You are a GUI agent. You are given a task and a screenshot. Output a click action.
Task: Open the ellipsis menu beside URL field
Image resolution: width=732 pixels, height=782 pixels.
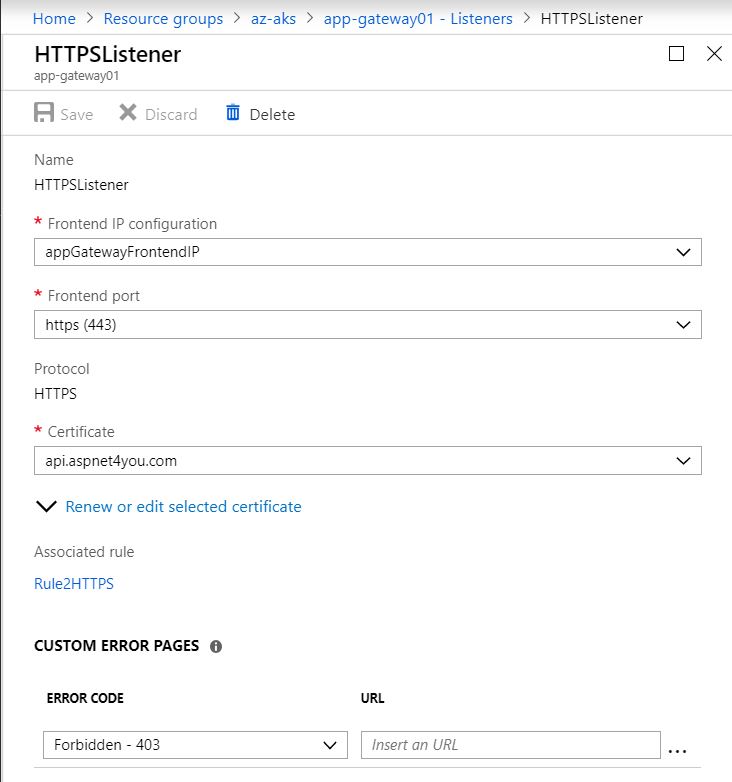point(677,751)
